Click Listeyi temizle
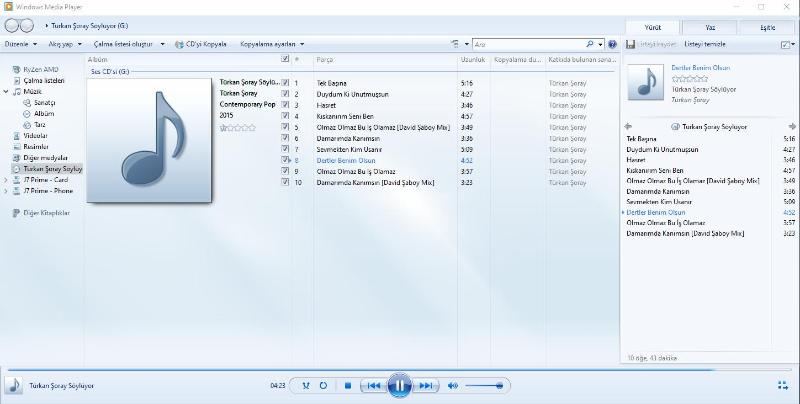 [705, 44]
